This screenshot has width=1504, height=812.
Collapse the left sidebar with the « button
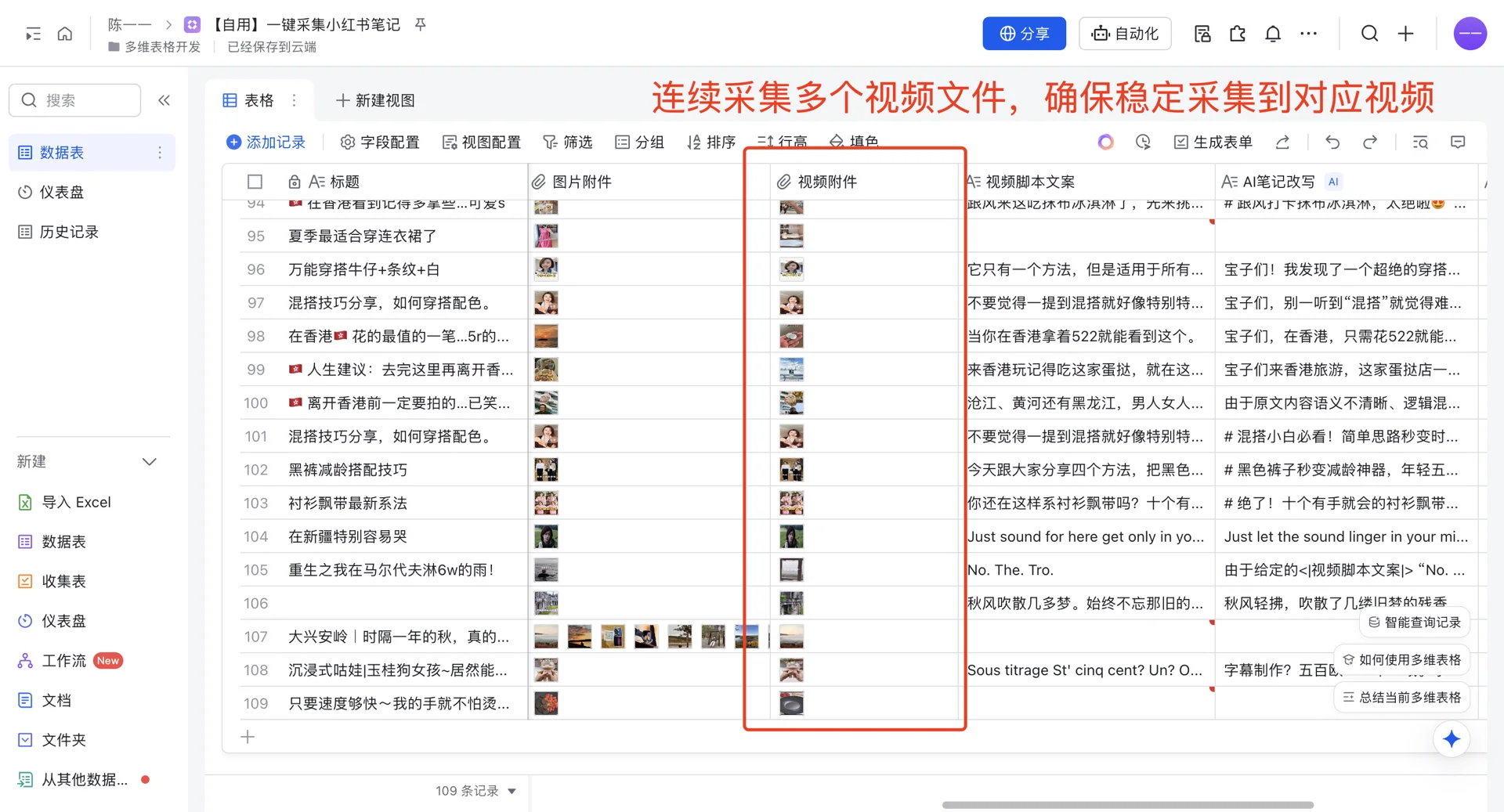[164, 100]
